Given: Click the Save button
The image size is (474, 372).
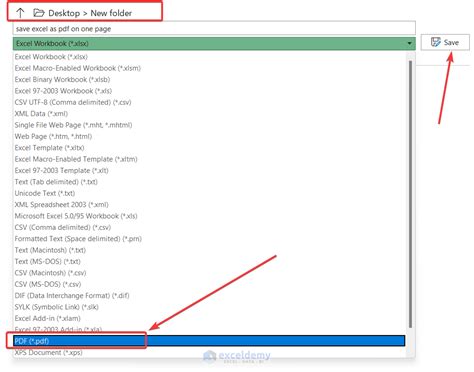Looking at the screenshot, I should pos(445,42).
